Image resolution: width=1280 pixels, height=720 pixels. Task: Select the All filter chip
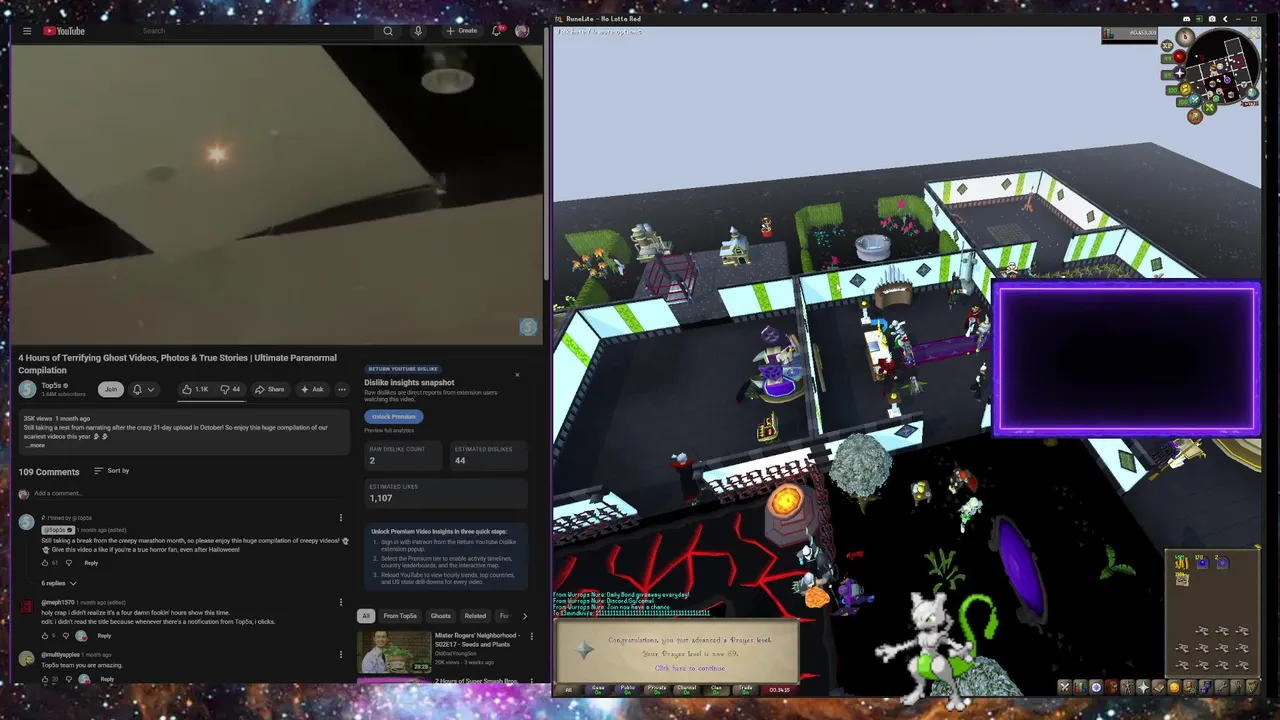[366, 616]
